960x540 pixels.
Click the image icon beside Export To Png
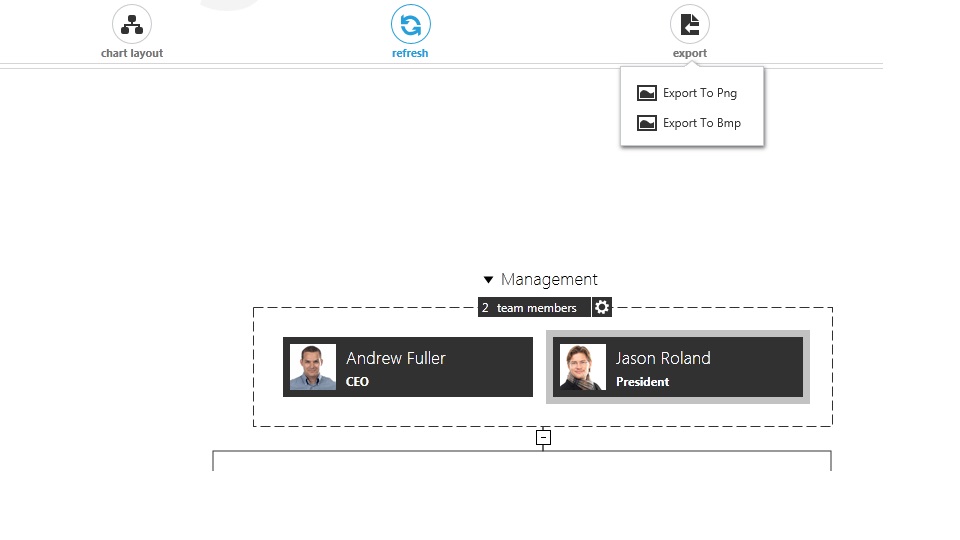click(647, 93)
